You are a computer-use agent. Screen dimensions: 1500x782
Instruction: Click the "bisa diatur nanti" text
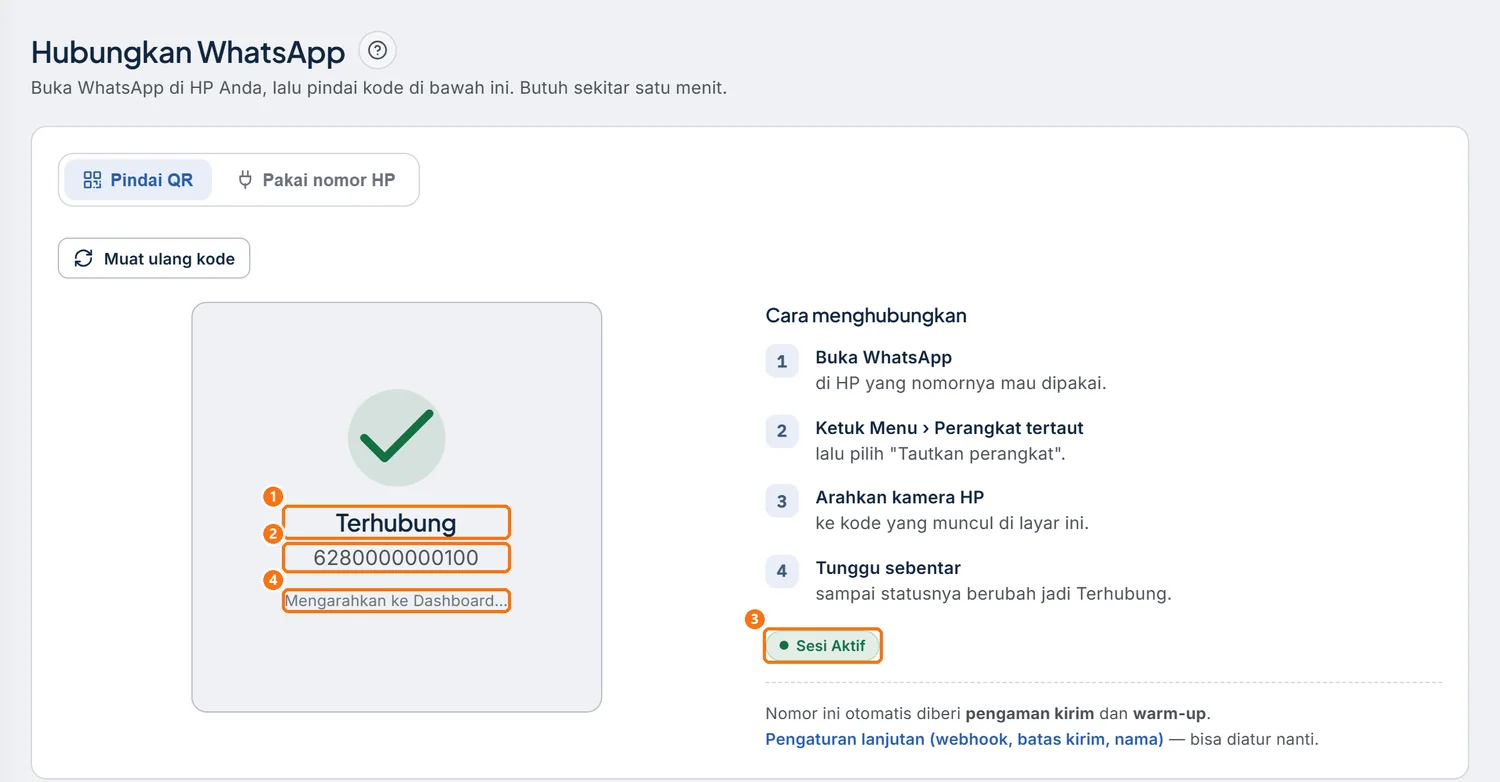click(x=1254, y=740)
